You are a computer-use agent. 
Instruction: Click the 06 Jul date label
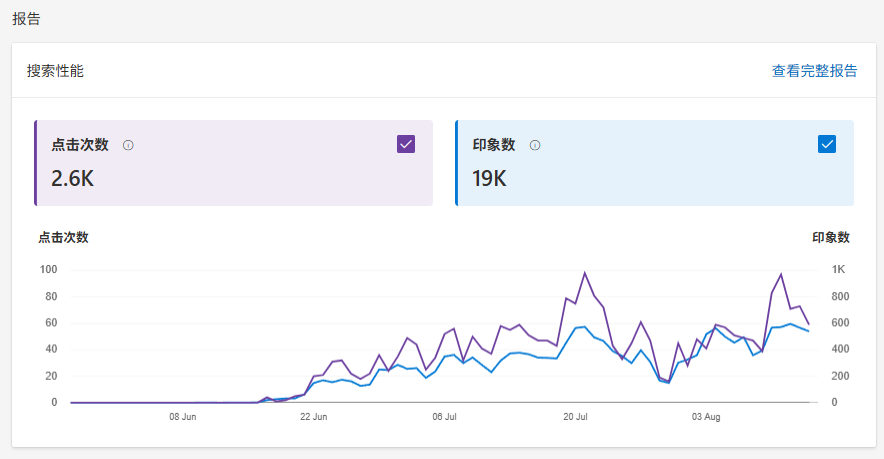444,417
